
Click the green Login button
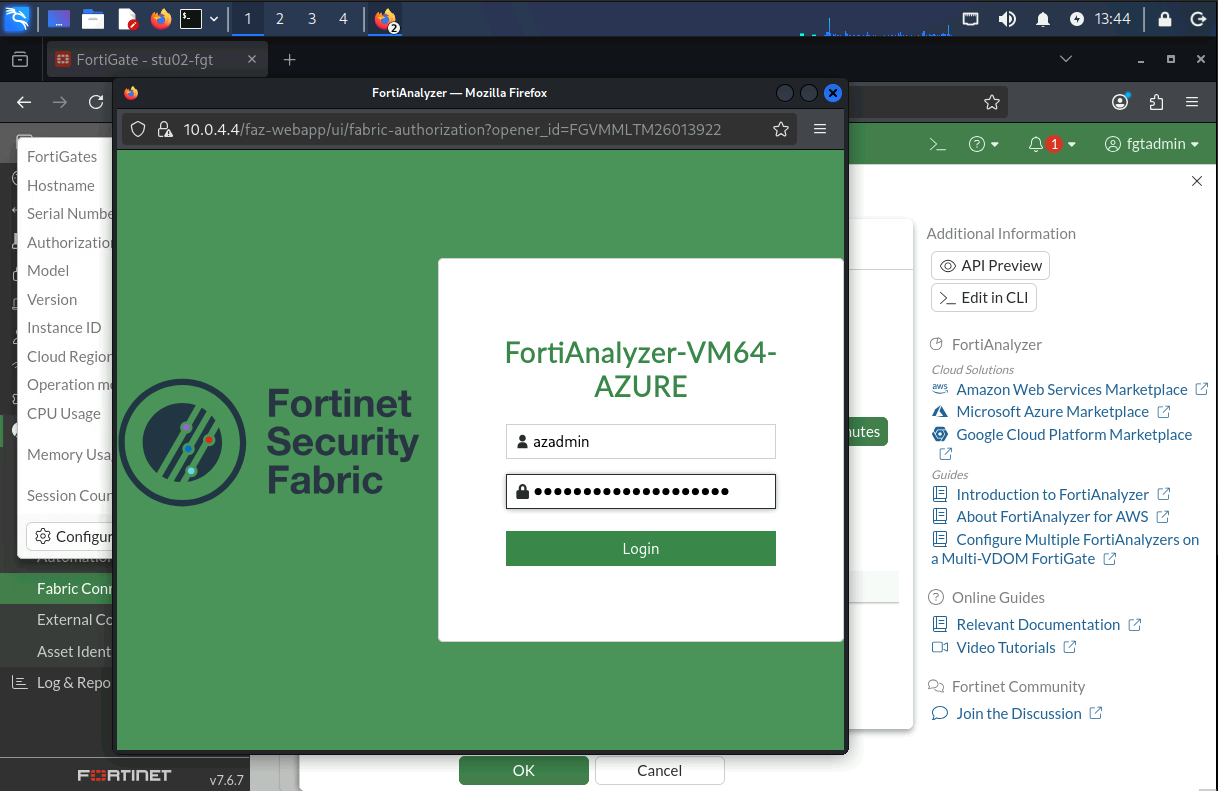point(641,549)
